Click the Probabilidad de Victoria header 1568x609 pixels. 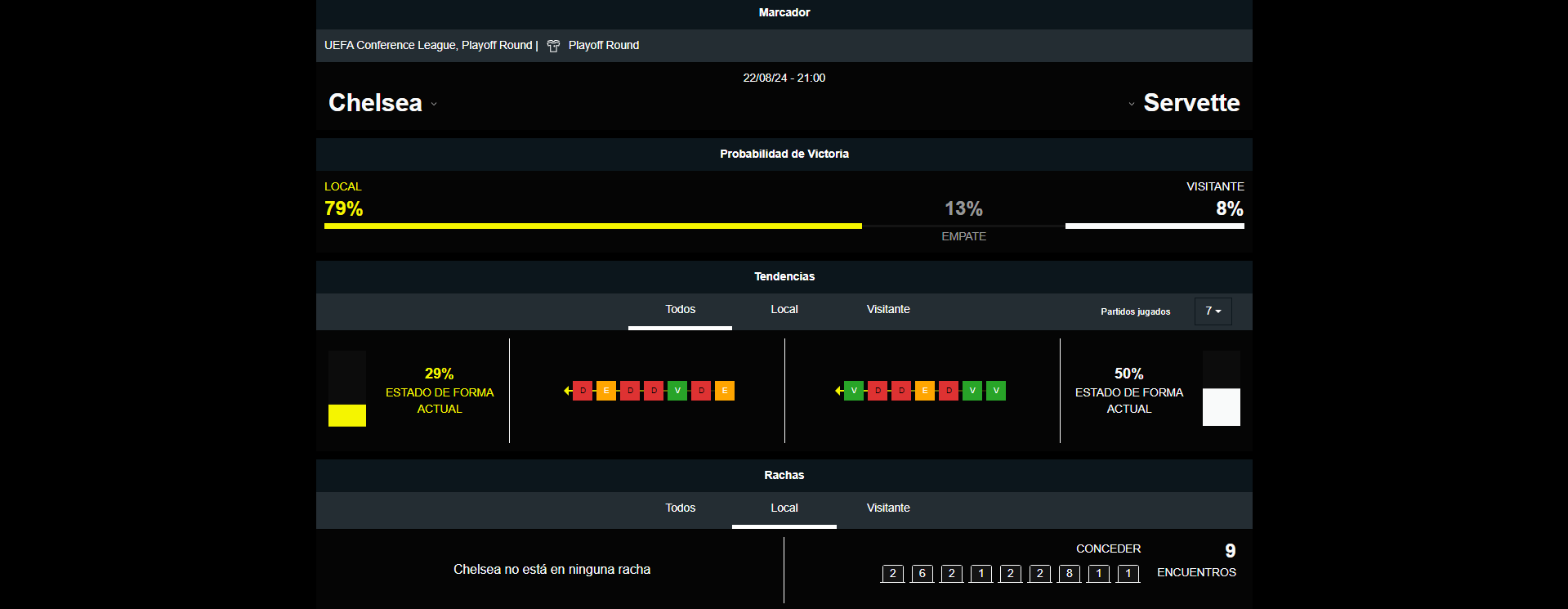(x=784, y=154)
